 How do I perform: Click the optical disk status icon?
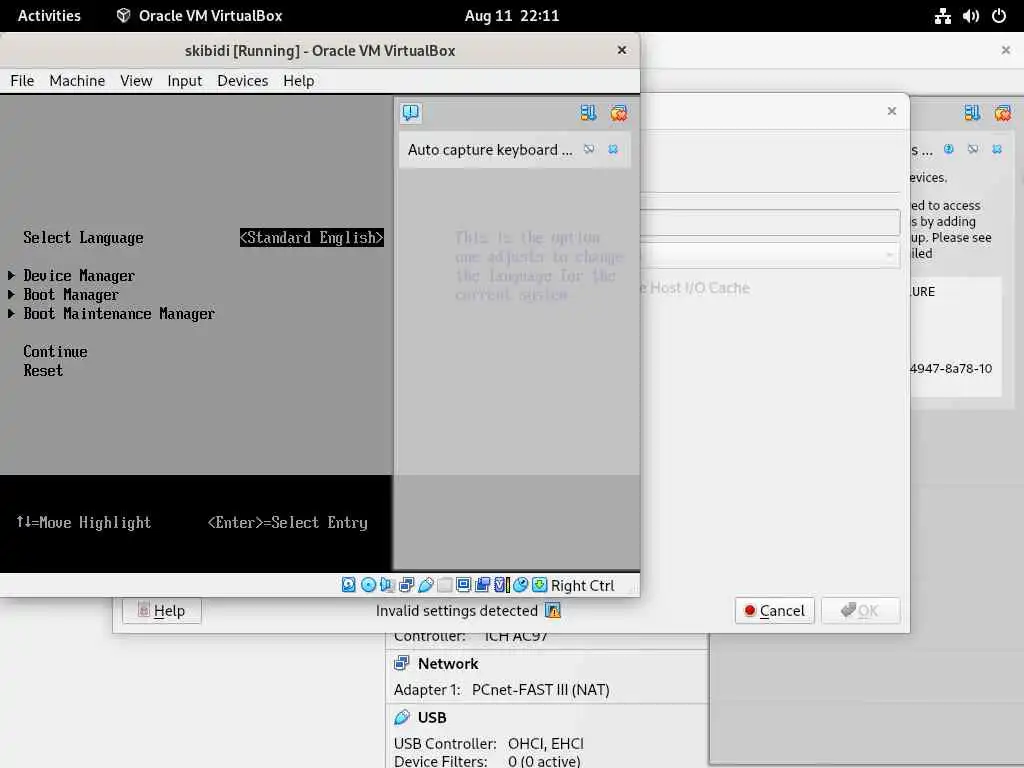coord(368,584)
